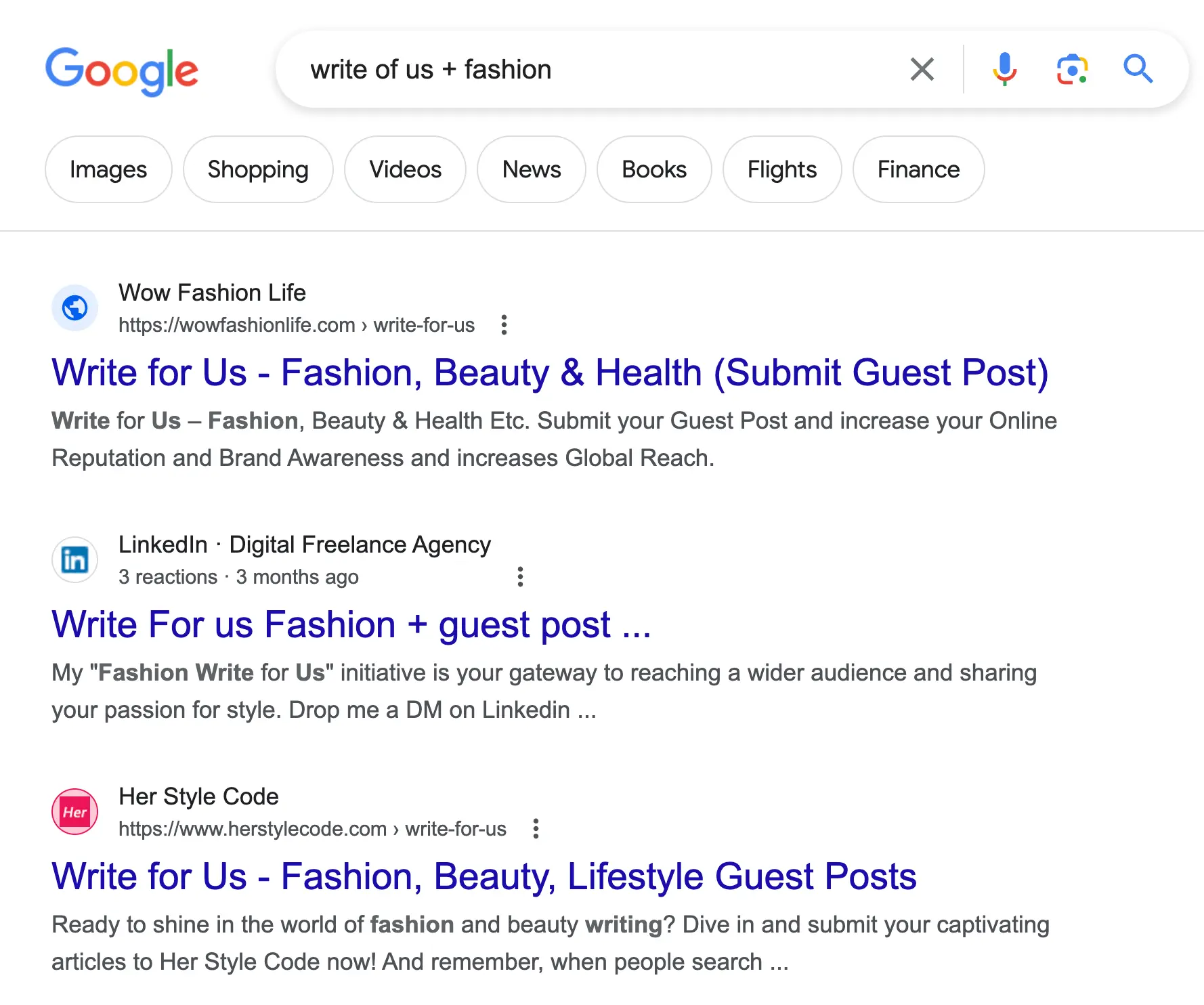
Task: Clear the search query with X icon
Action: point(922,69)
